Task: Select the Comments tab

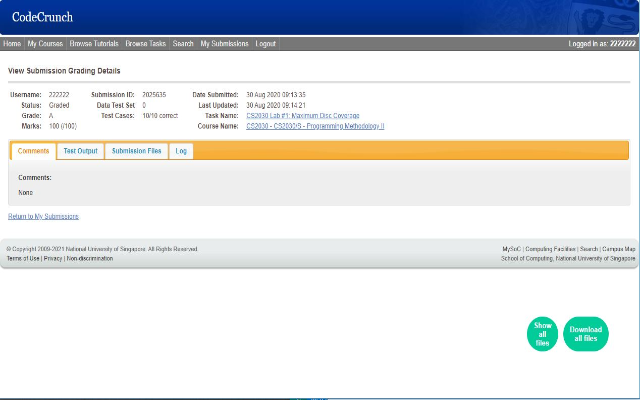Action: [33, 151]
